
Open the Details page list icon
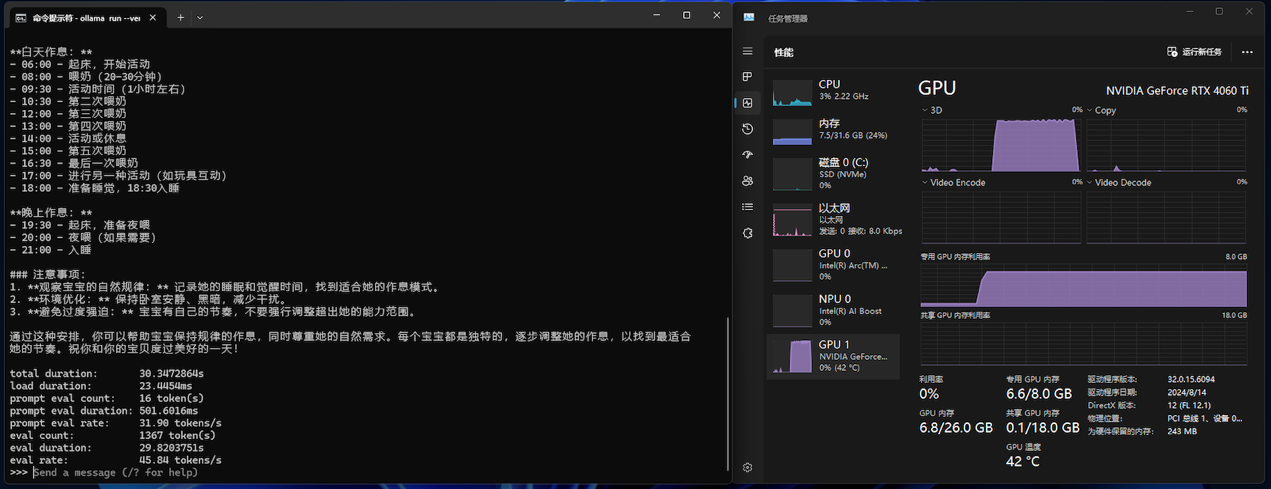point(747,207)
